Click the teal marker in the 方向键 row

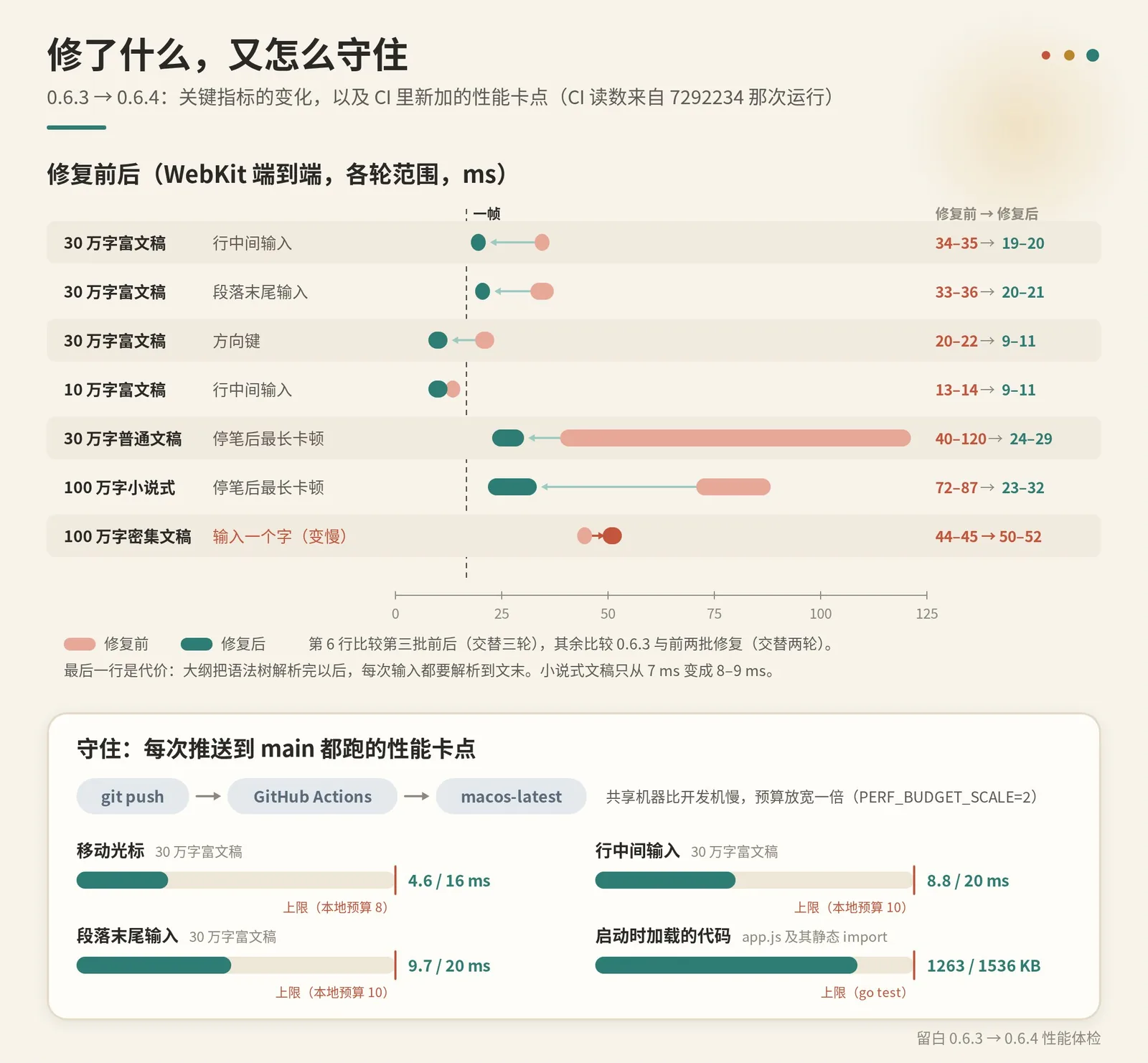tap(438, 340)
